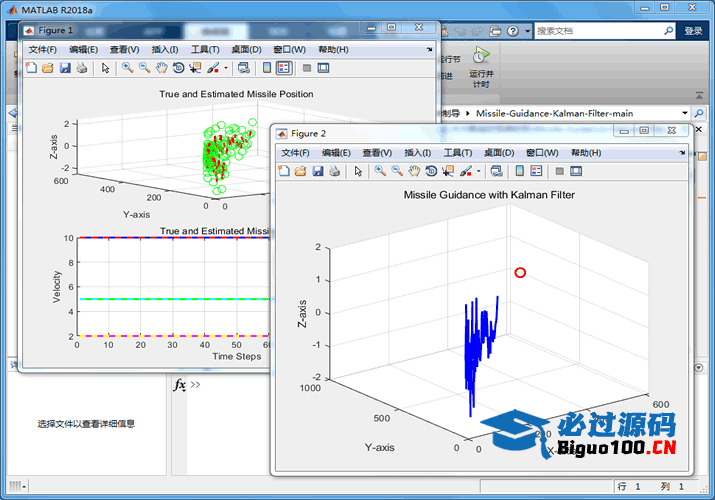The width and height of the screenshot is (715, 500).
Task: Click magnifier icon in documentation search box
Action: point(668,31)
